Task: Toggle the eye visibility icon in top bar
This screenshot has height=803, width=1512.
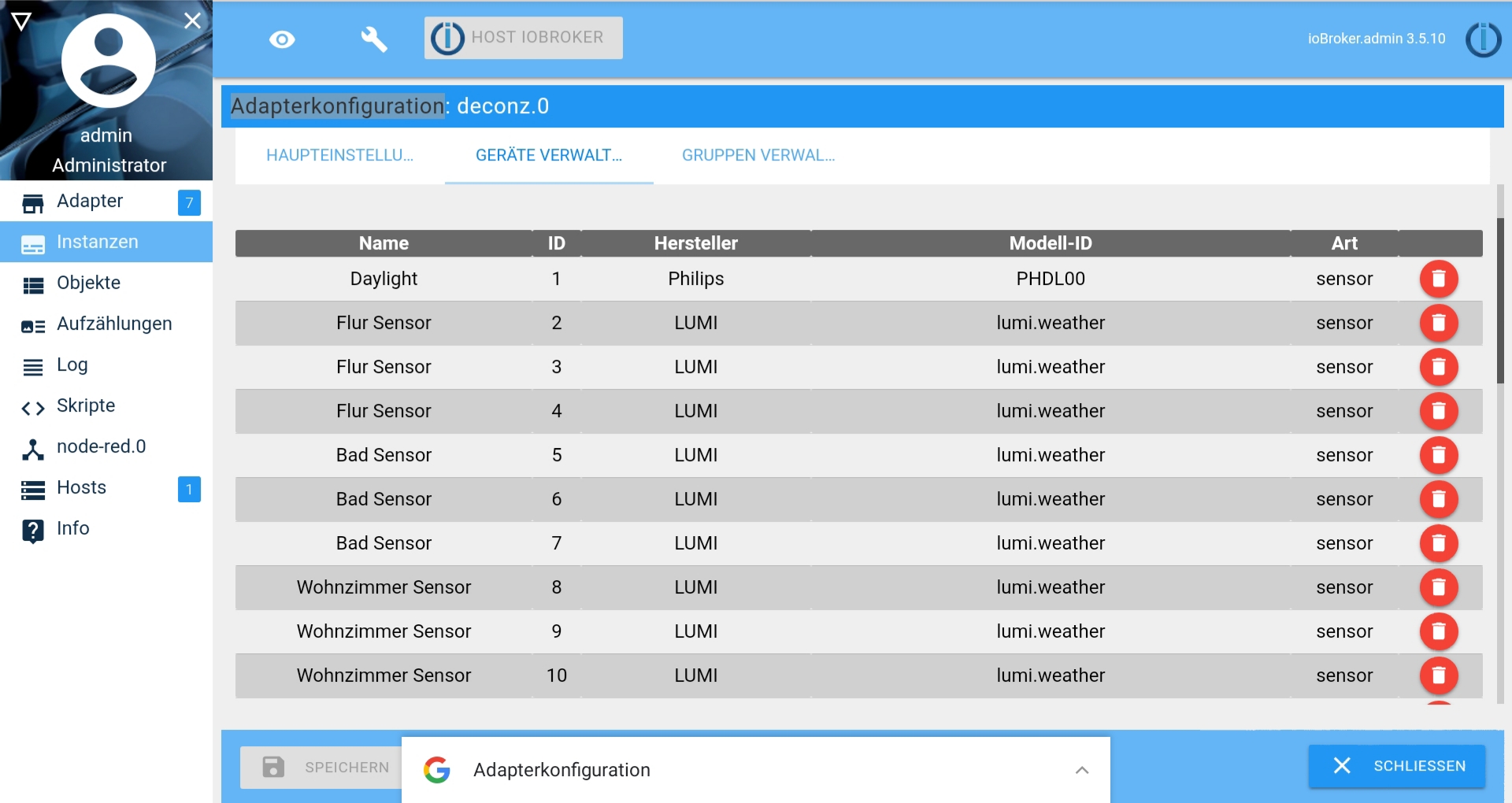Action: click(282, 39)
